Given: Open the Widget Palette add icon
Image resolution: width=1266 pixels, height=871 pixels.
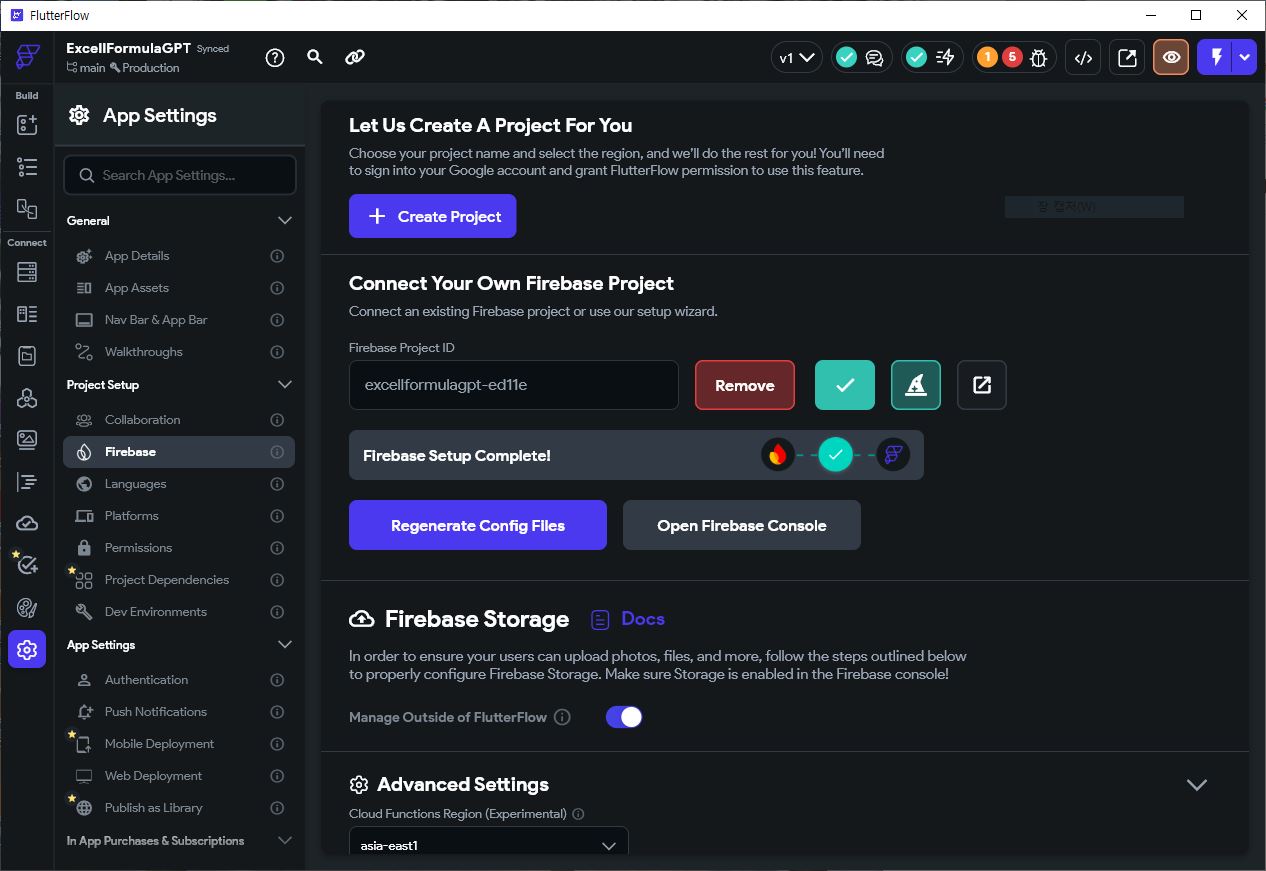Looking at the screenshot, I should (x=27, y=125).
